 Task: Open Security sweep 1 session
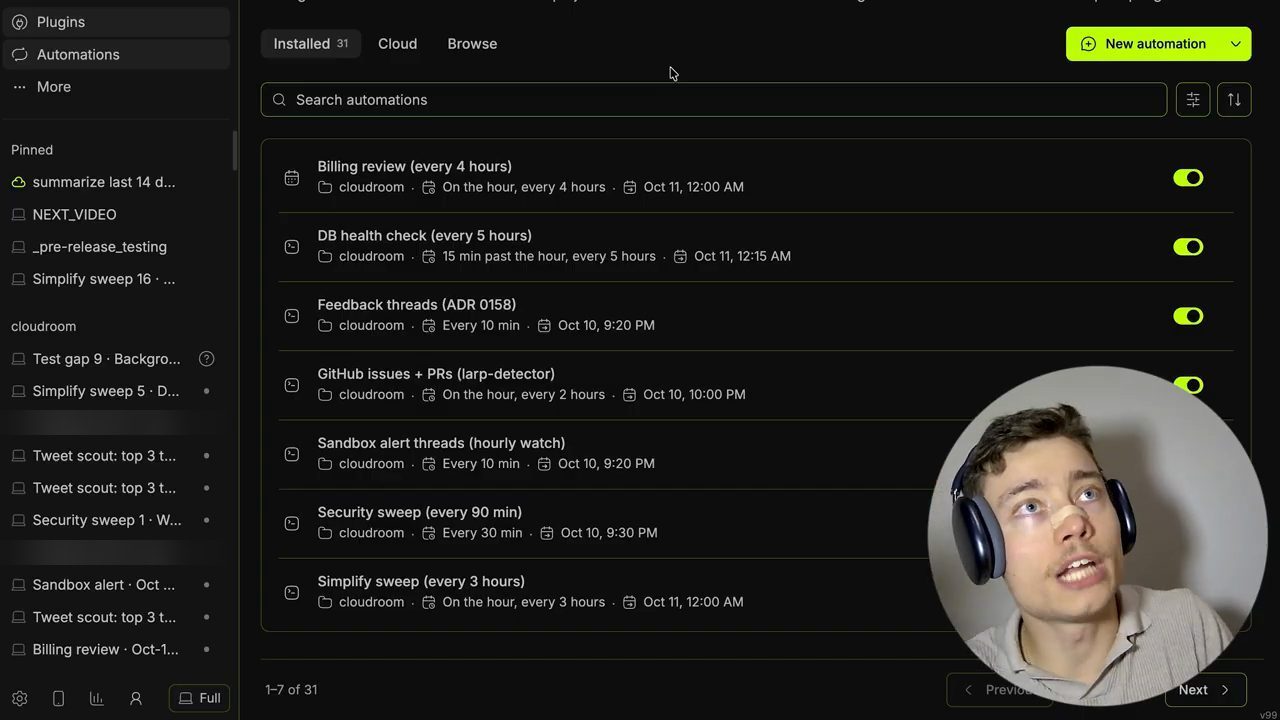pos(117,520)
